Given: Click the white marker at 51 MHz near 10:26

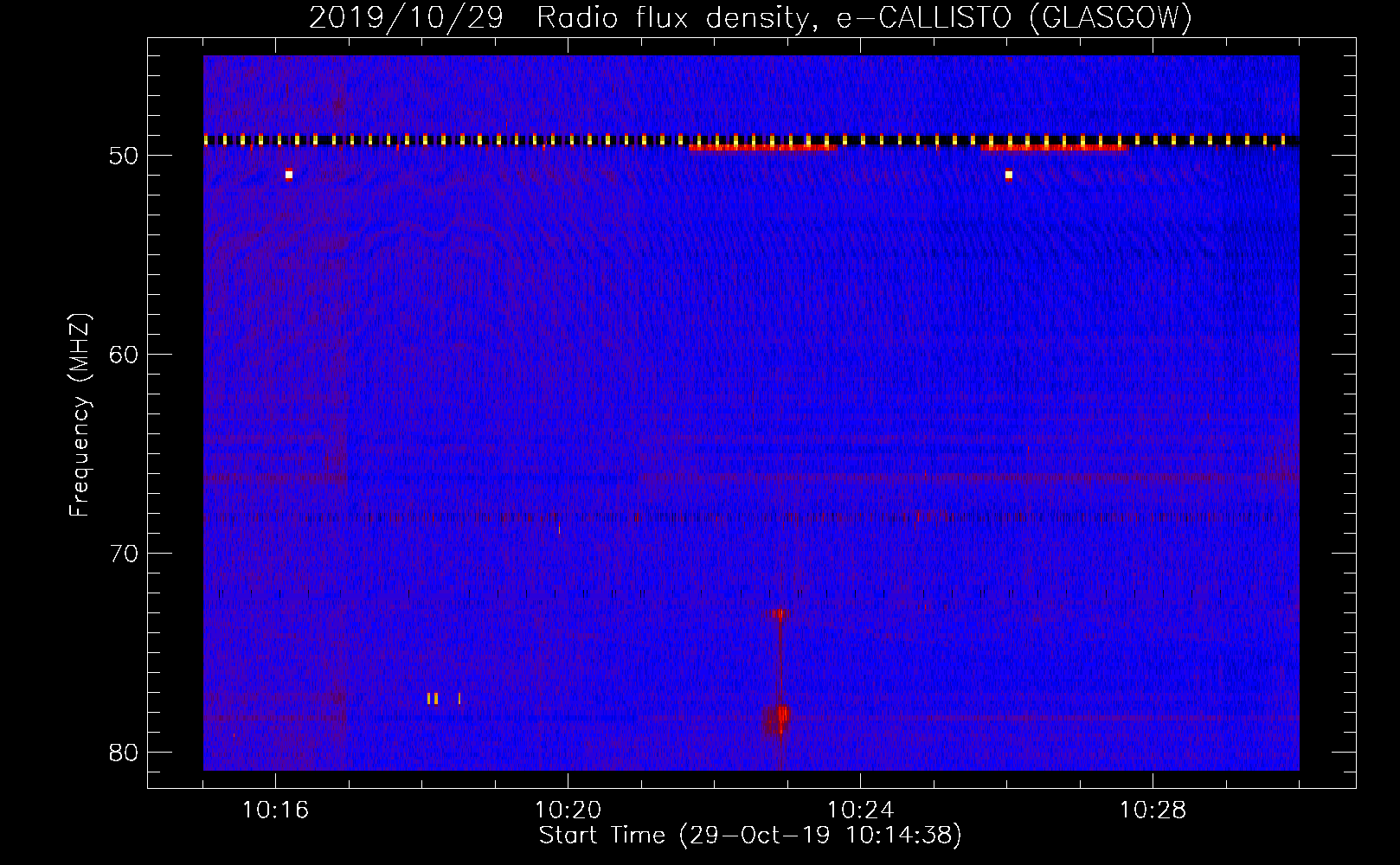Looking at the screenshot, I should pyautogui.click(x=1009, y=174).
